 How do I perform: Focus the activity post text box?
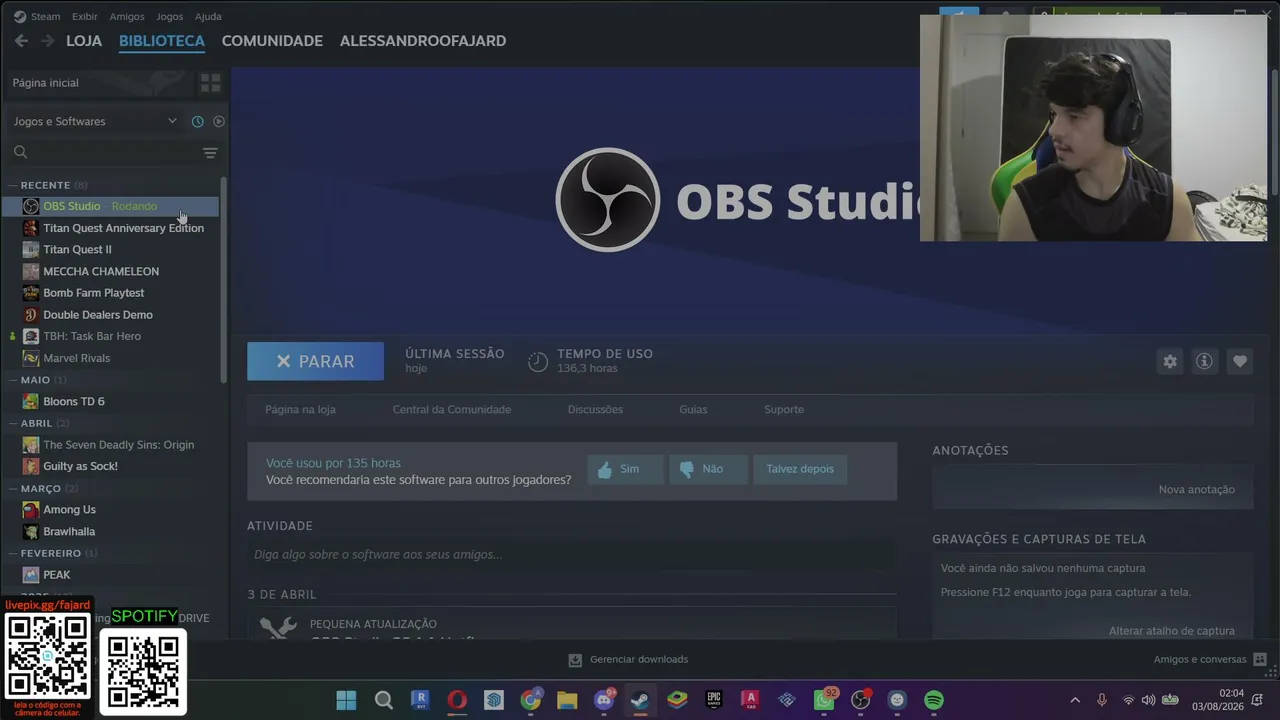(571, 555)
